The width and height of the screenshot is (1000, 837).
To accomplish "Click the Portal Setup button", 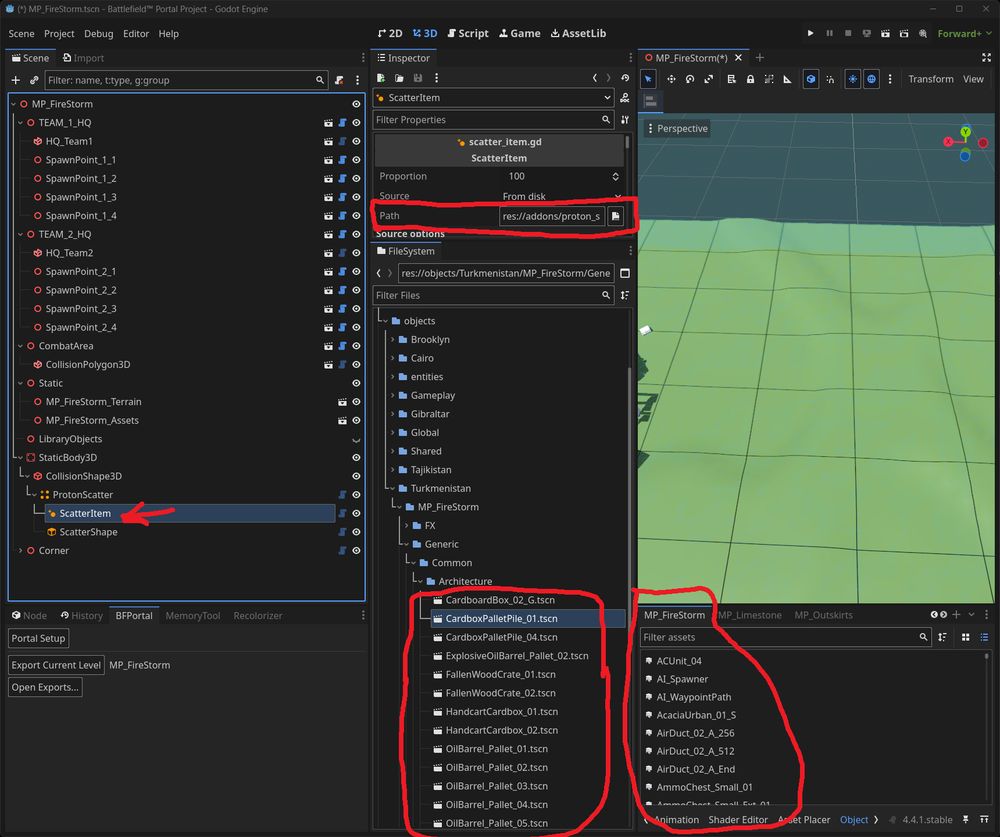I will tap(38, 638).
